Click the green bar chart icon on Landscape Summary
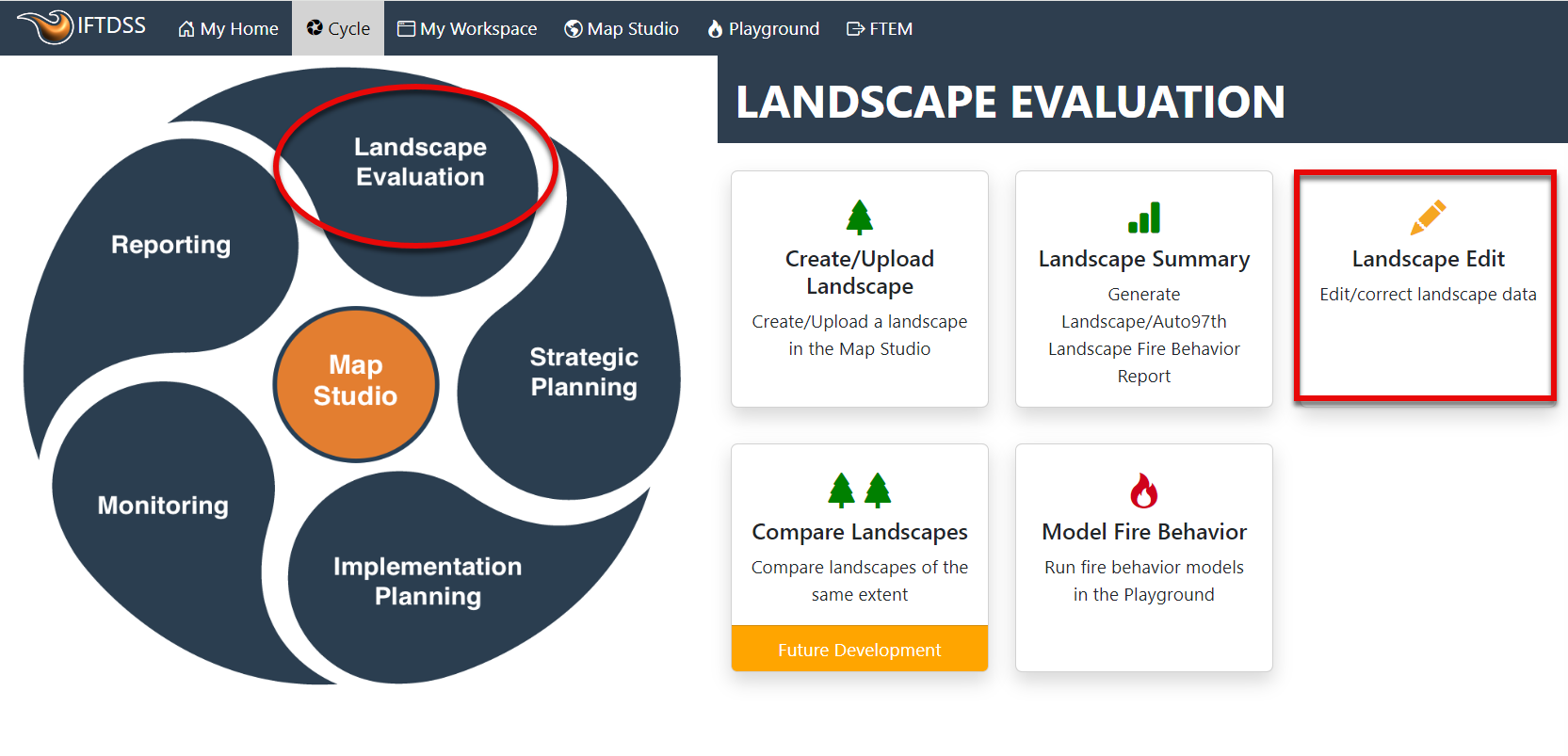1568x756 pixels. click(x=1144, y=217)
